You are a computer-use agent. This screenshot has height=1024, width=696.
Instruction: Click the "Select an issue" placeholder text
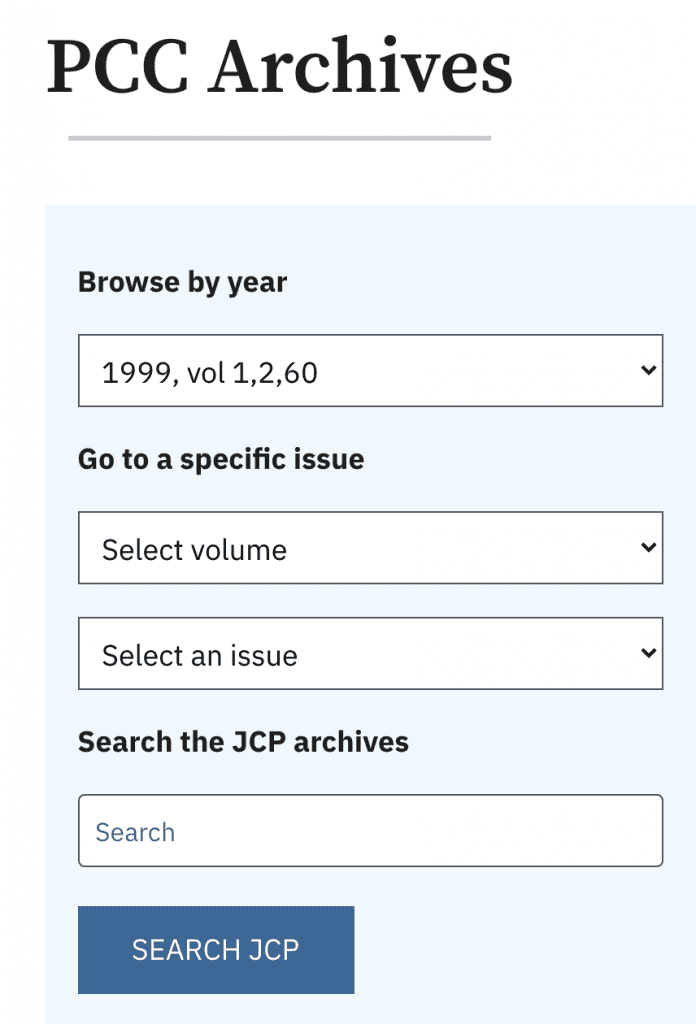[x=200, y=656]
